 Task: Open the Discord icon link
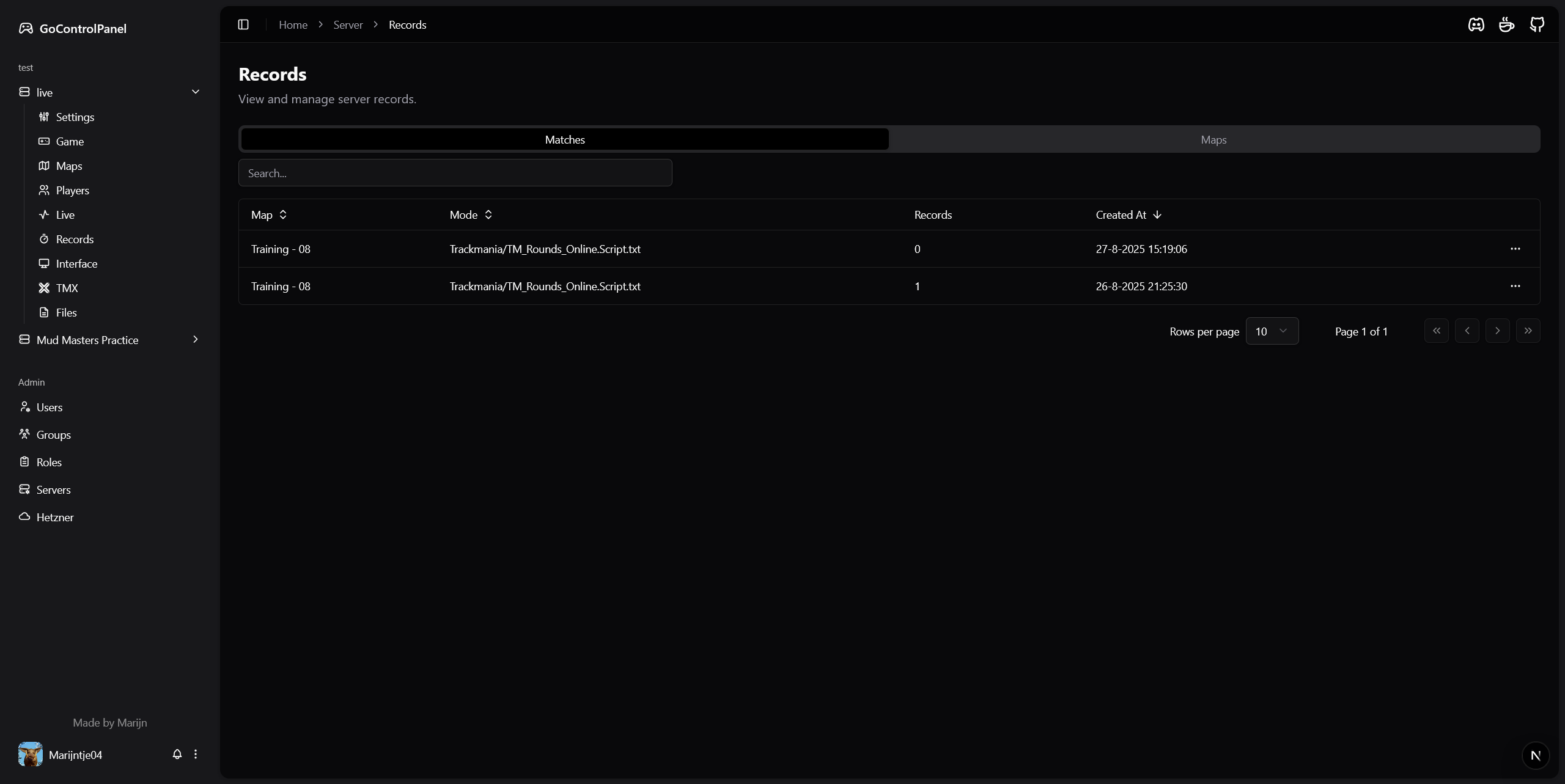pos(1476,24)
